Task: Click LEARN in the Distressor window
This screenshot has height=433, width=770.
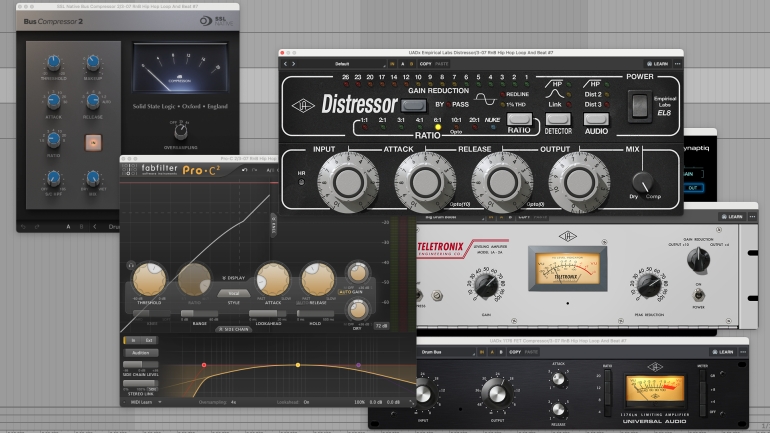Action: (658, 64)
